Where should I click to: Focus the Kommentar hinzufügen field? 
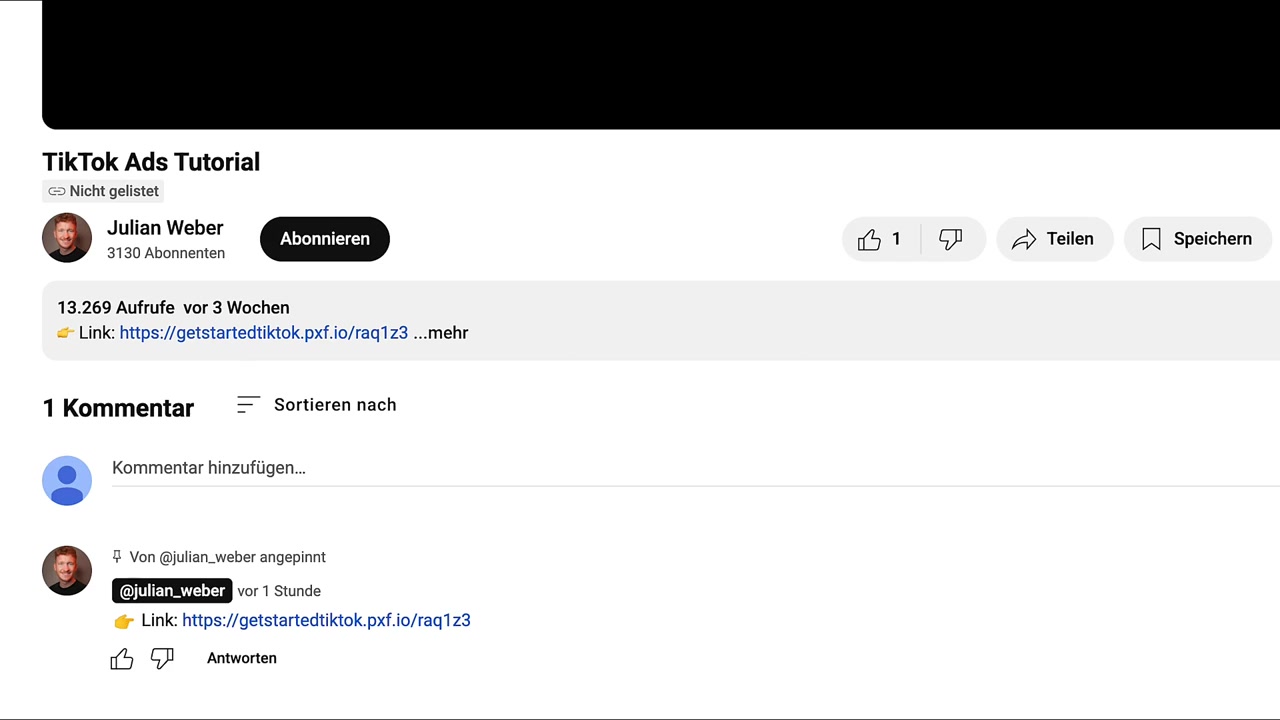695,468
